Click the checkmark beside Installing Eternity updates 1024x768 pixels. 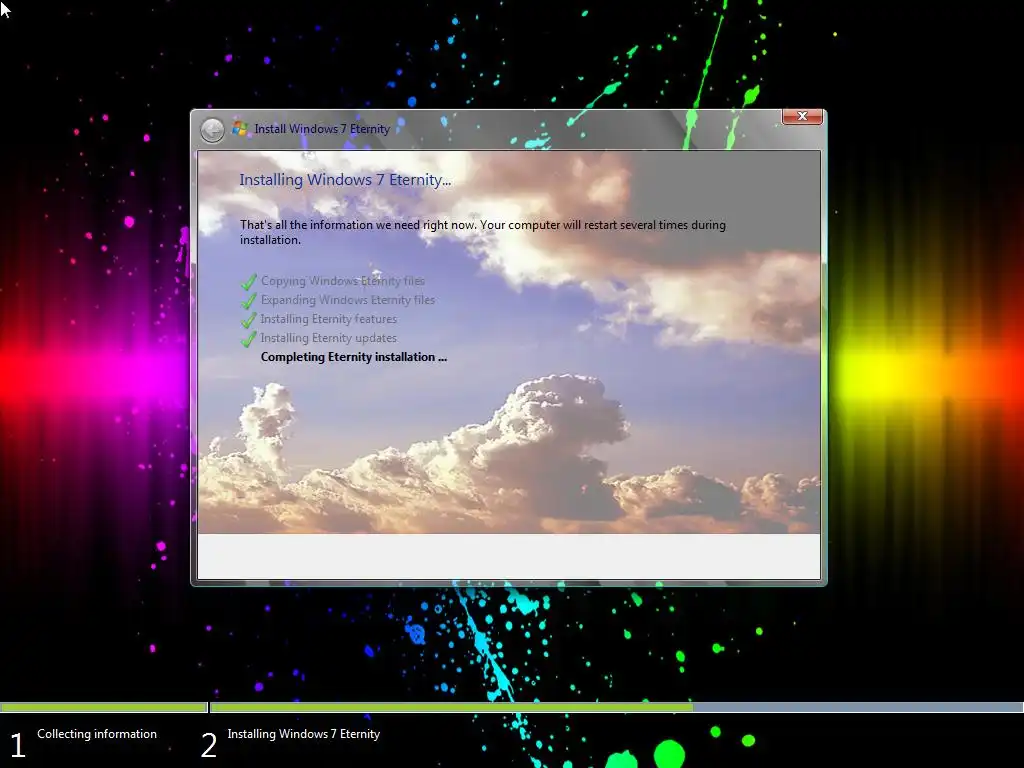249,338
